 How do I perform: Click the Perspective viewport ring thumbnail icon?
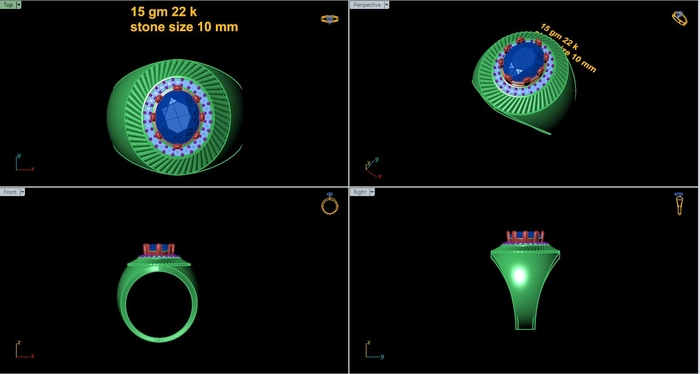679,18
